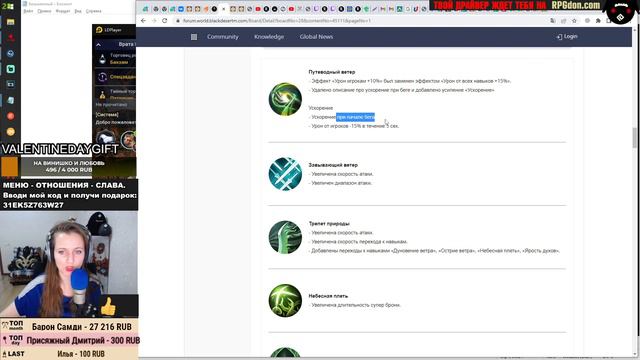
Task: Click the browser page vertical scrollbar
Action: pyautogui.click(x=635, y=139)
